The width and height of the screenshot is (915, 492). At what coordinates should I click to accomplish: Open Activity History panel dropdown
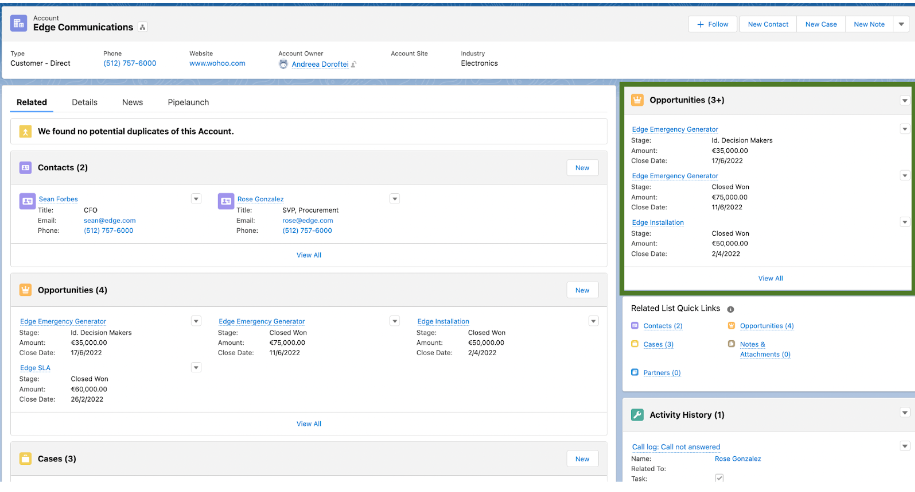click(904, 413)
